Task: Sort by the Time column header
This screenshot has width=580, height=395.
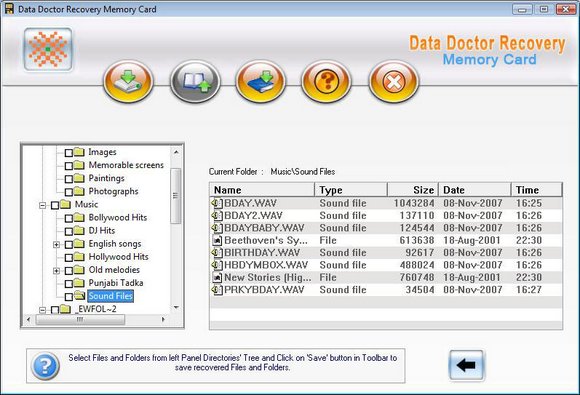Action: (x=536, y=190)
